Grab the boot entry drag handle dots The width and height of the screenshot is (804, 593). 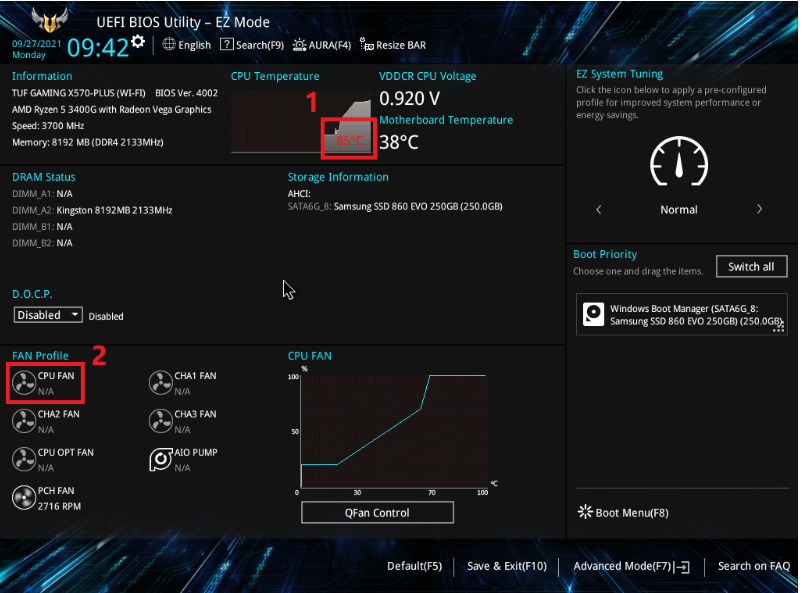(778, 327)
